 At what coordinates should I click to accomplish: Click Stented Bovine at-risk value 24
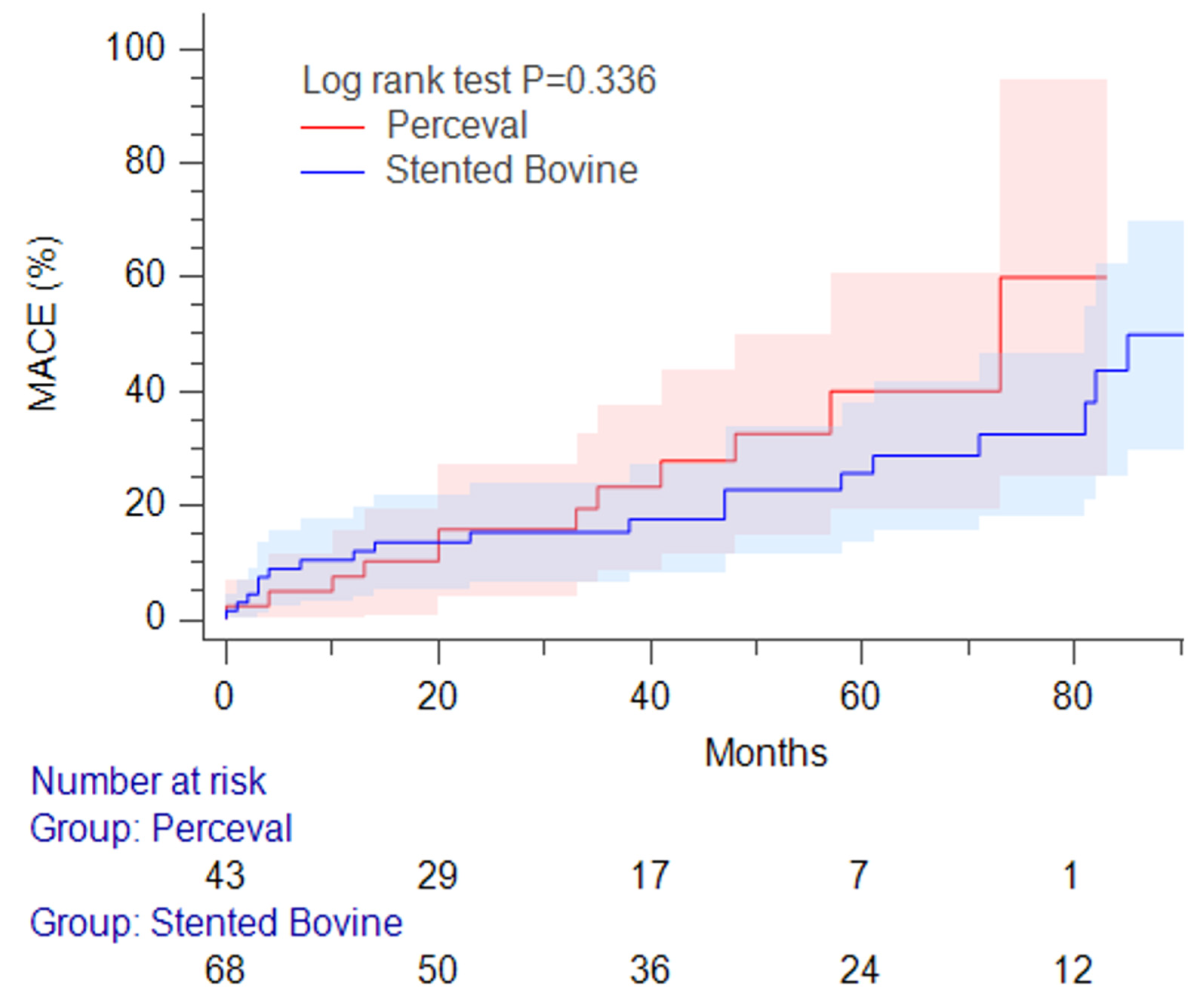click(859, 971)
